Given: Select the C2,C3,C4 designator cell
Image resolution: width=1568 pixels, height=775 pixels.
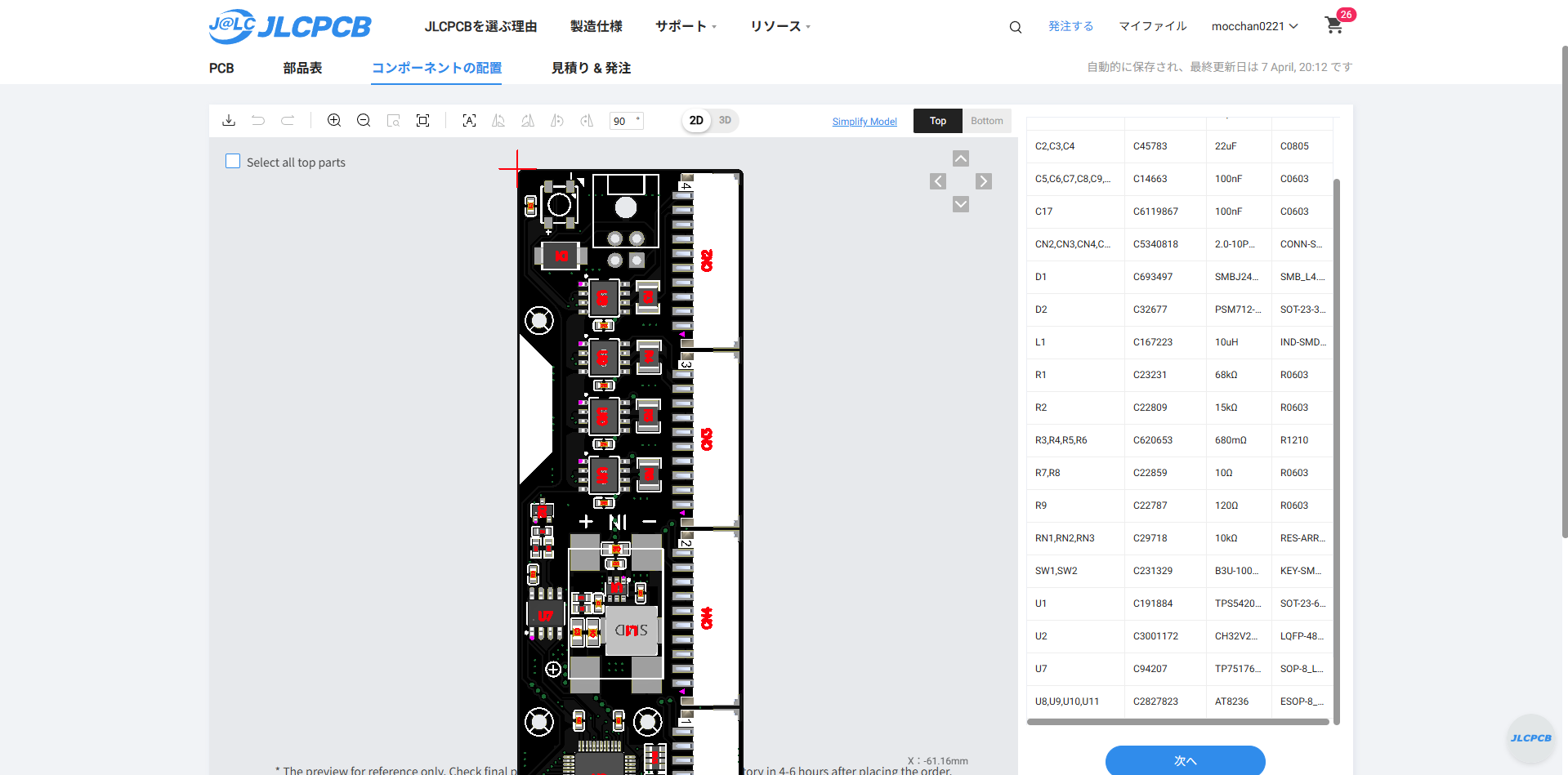Looking at the screenshot, I should click(1075, 146).
